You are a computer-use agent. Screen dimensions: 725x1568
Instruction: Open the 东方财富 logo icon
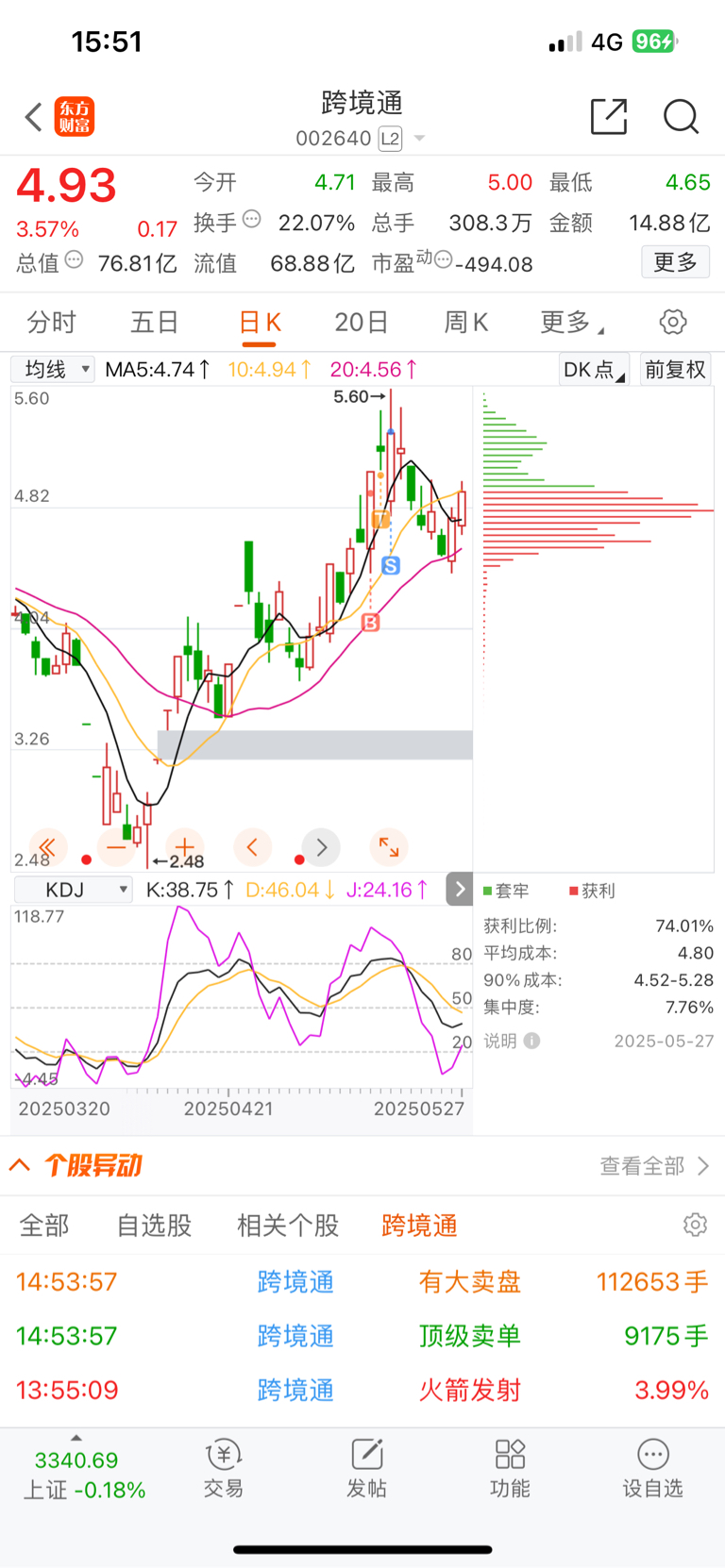[x=75, y=117]
